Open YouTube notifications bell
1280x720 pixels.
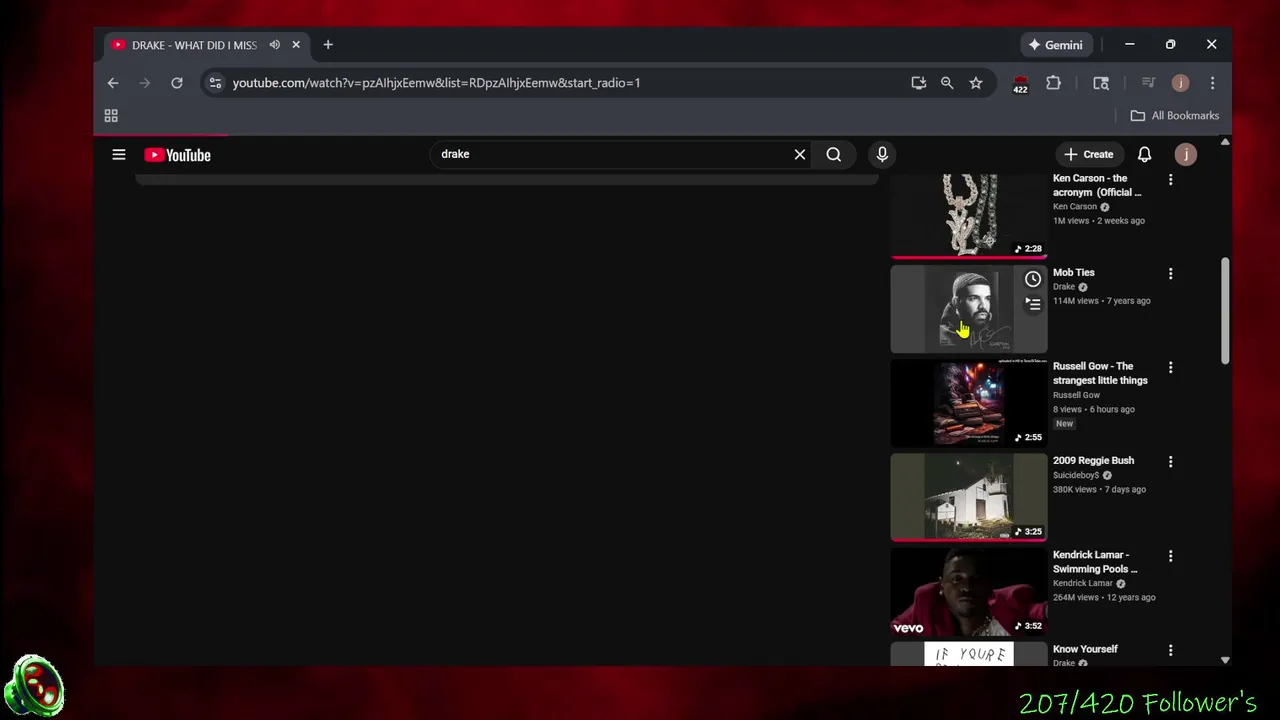click(x=1144, y=154)
